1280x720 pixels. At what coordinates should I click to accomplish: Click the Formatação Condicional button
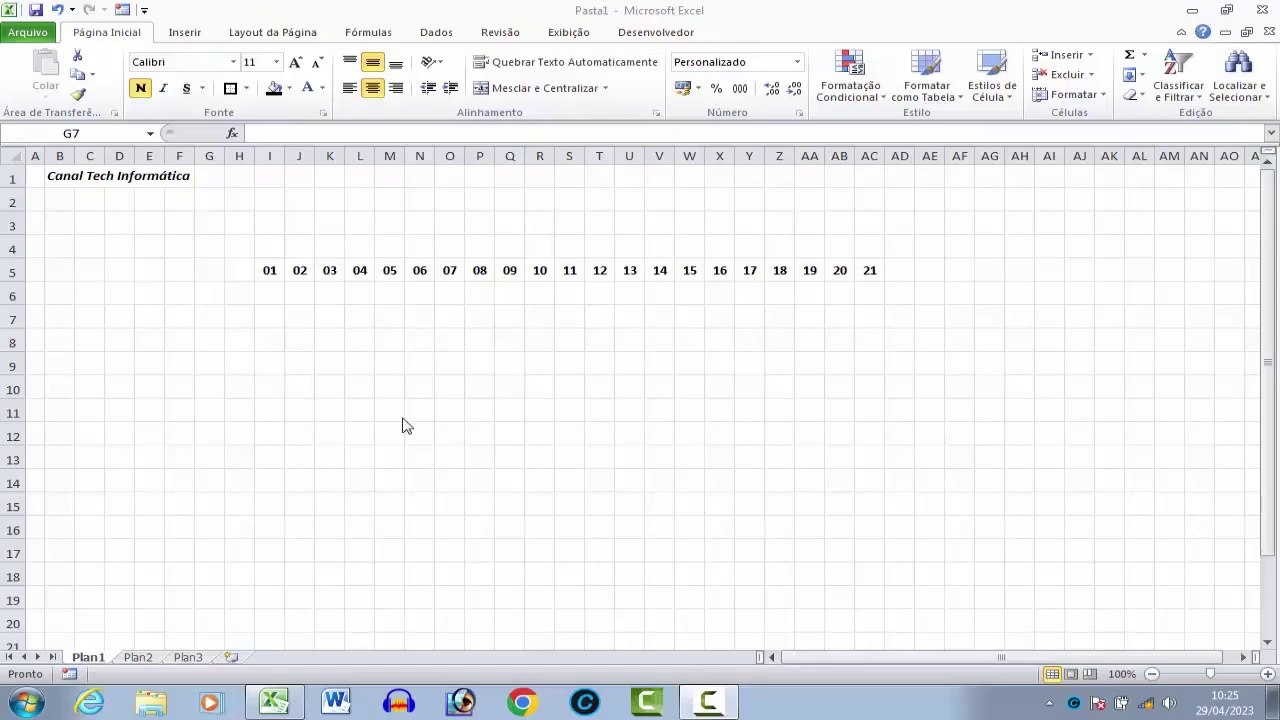pos(850,75)
